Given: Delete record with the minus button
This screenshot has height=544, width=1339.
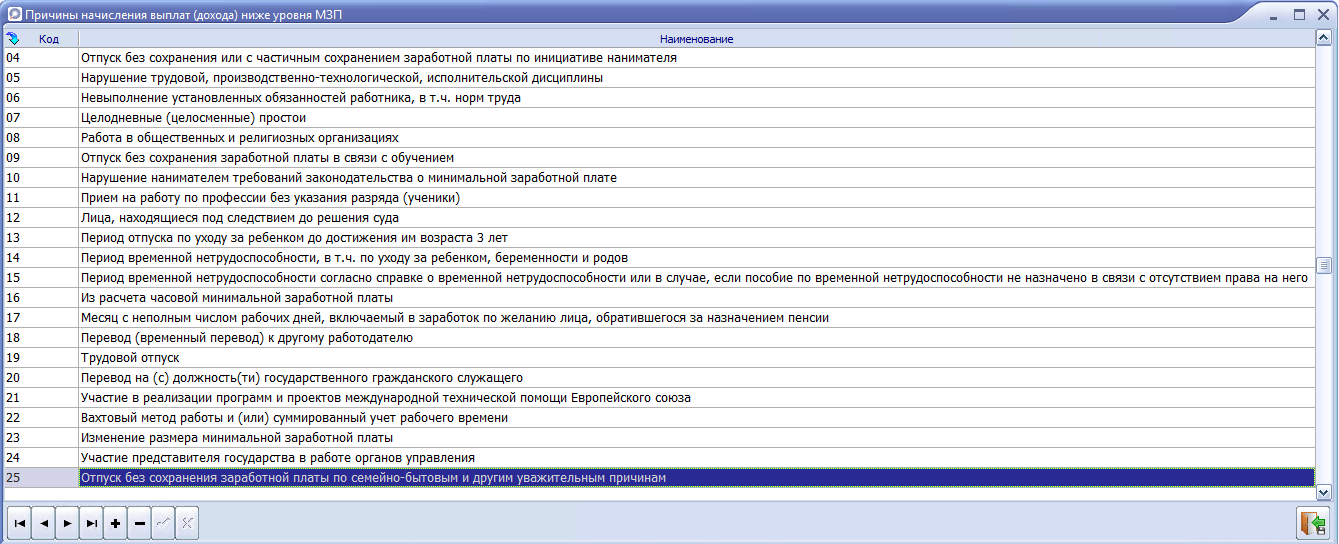Looking at the screenshot, I should coord(139,524).
